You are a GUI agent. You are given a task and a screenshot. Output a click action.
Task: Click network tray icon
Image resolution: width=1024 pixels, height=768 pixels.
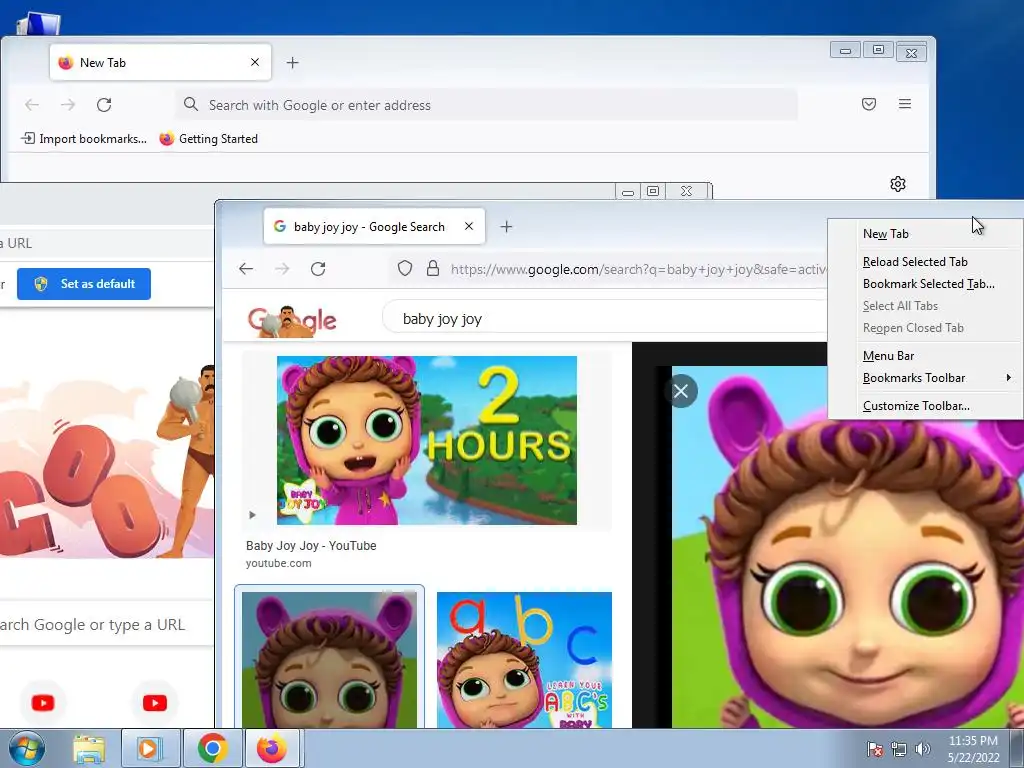coord(899,750)
